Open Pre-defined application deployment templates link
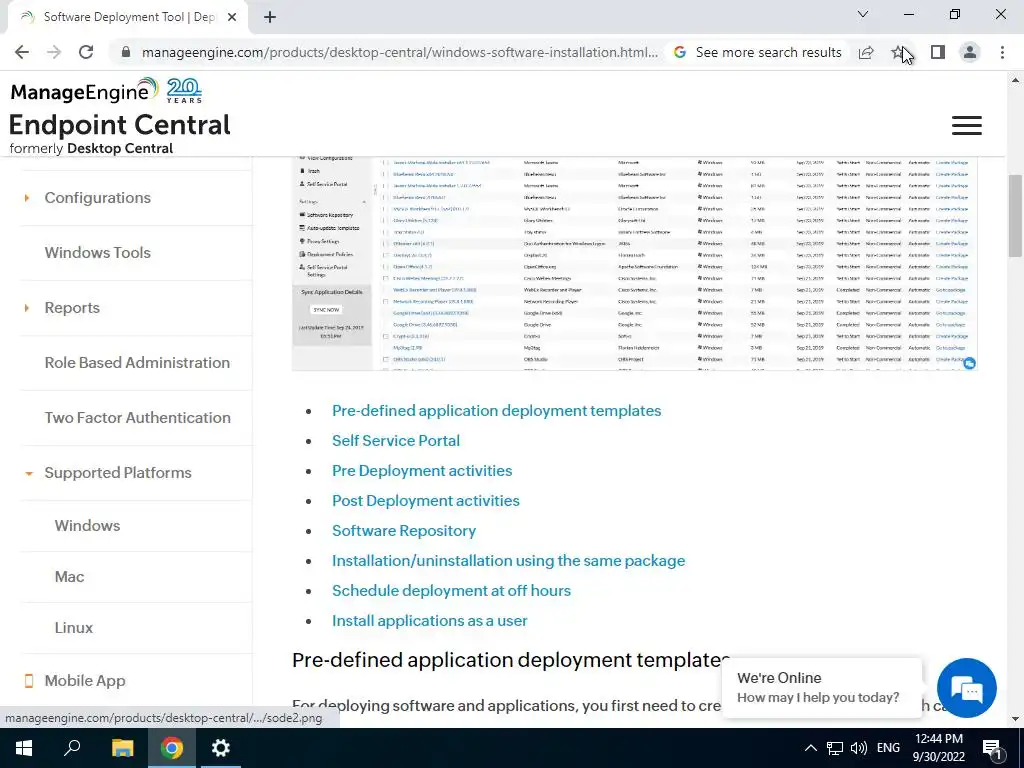1024x768 pixels. click(x=496, y=411)
